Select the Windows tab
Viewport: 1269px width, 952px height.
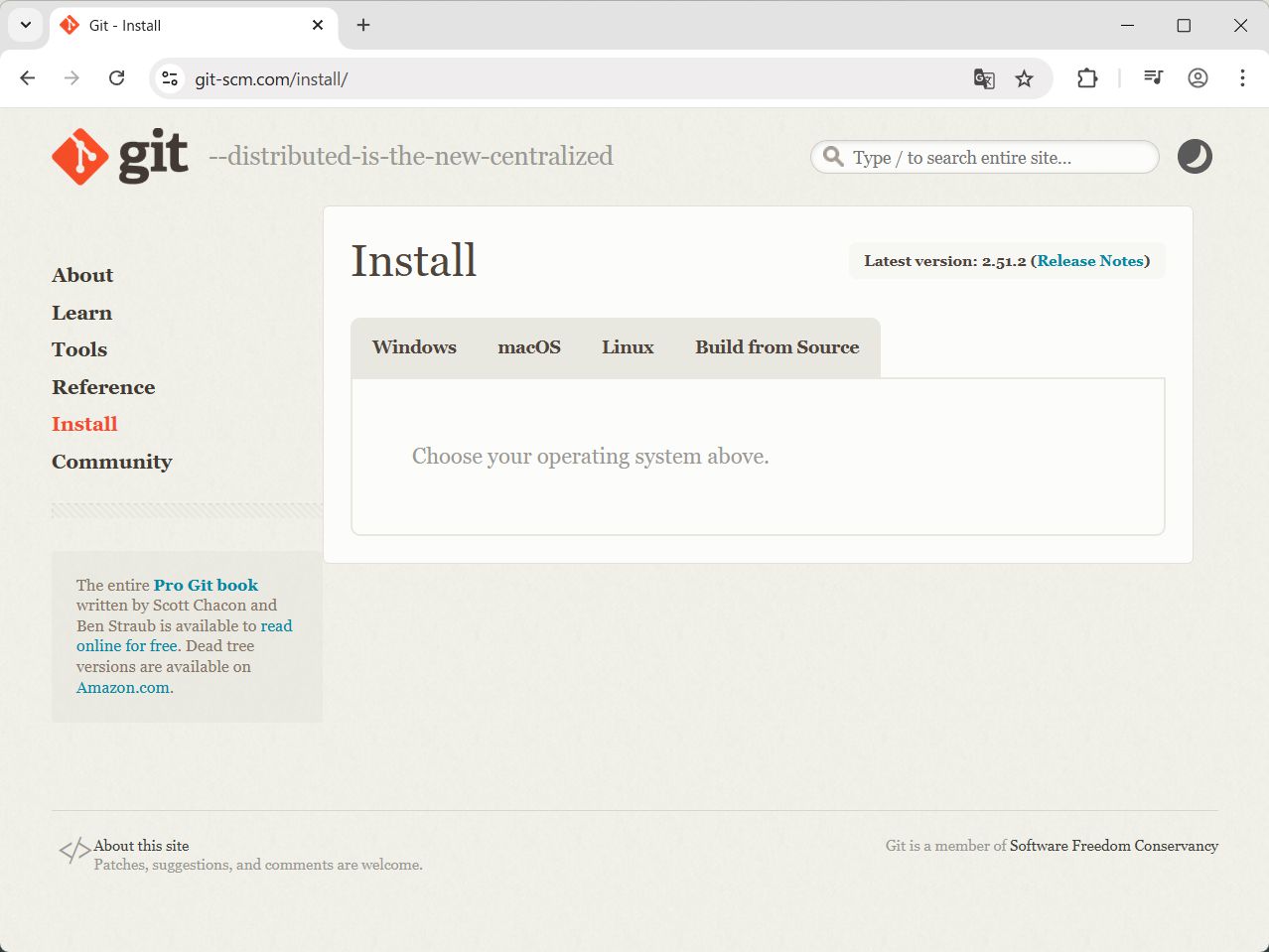coord(414,347)
